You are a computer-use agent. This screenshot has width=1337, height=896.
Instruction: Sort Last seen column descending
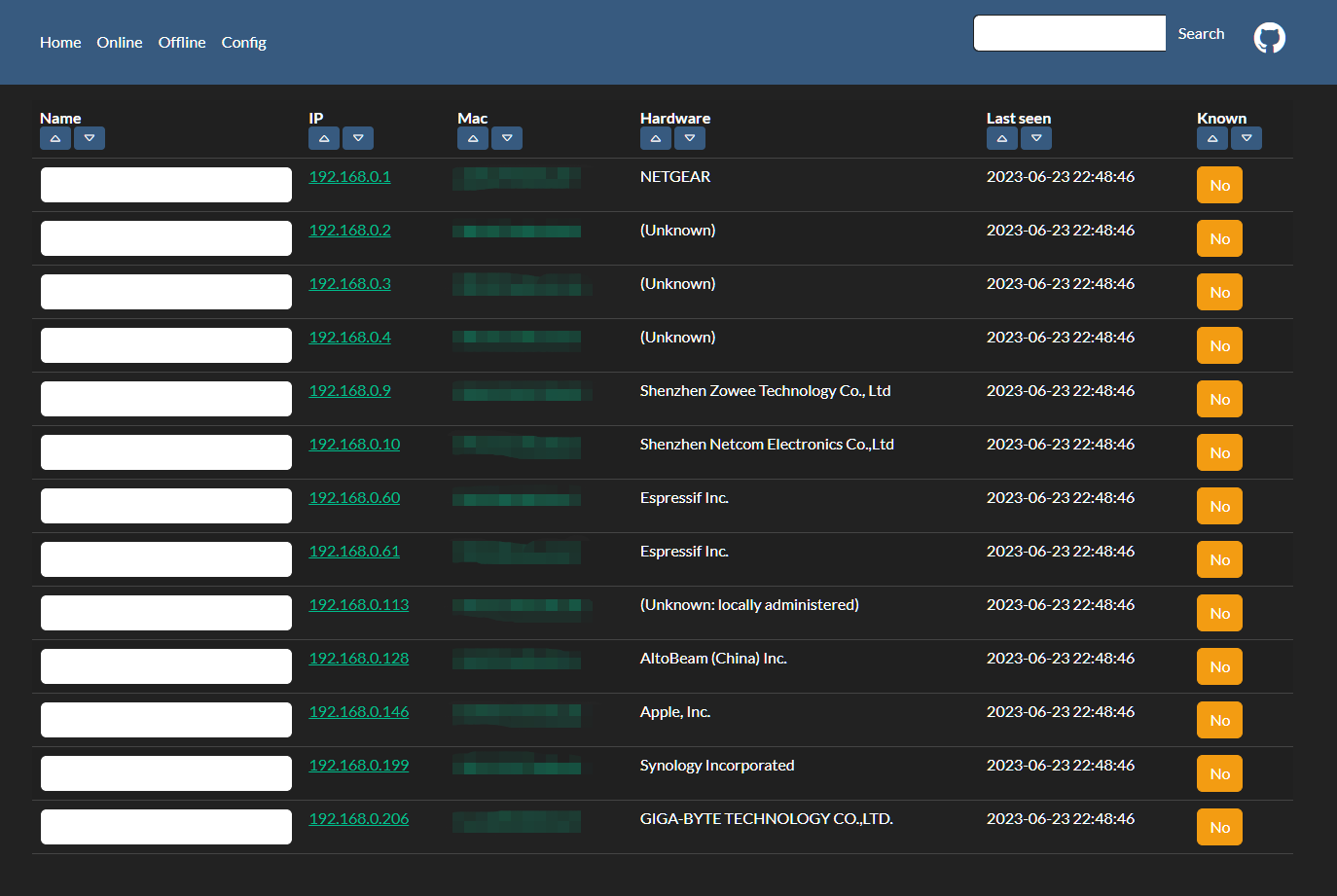click(1036, 139)
